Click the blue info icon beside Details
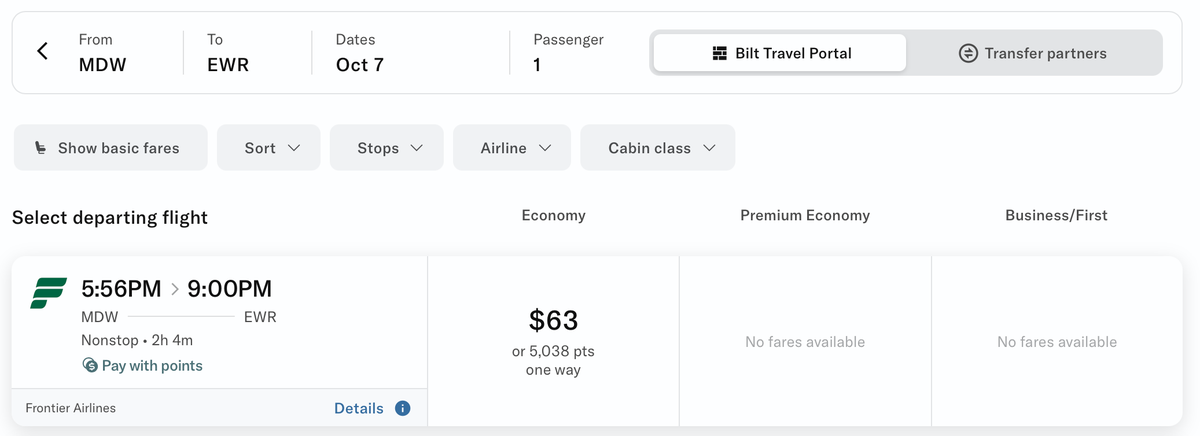 pos(403,408)
